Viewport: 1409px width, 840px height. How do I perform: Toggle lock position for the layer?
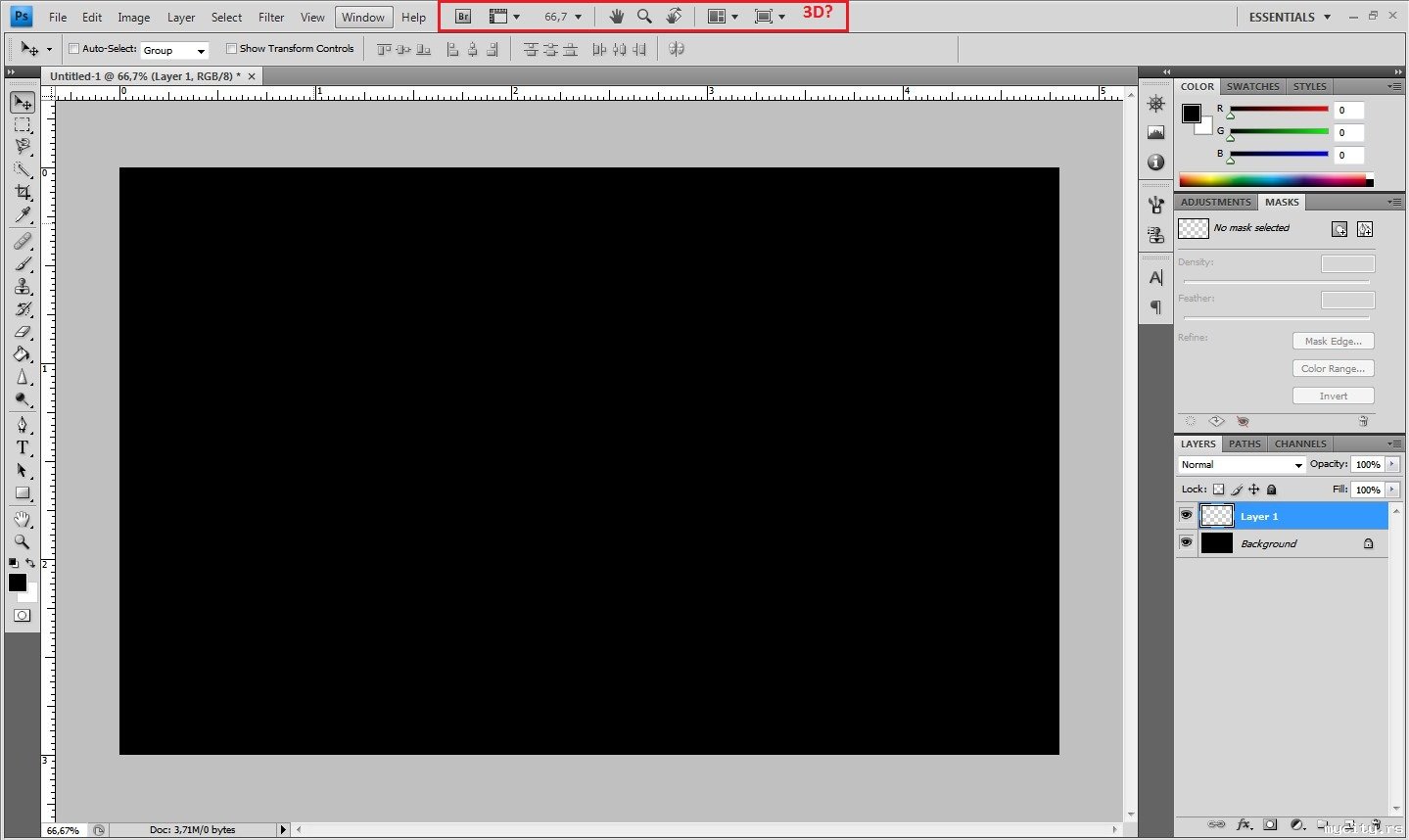click(1254, 490)
